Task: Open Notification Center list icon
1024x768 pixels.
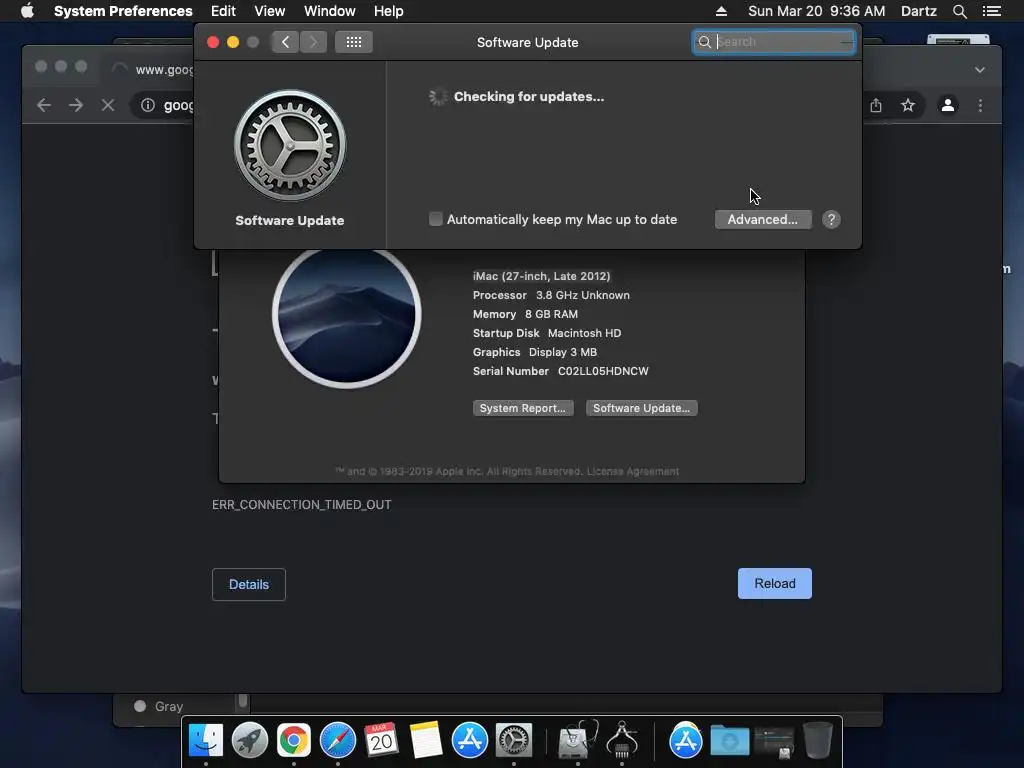Action: (991, 11)
